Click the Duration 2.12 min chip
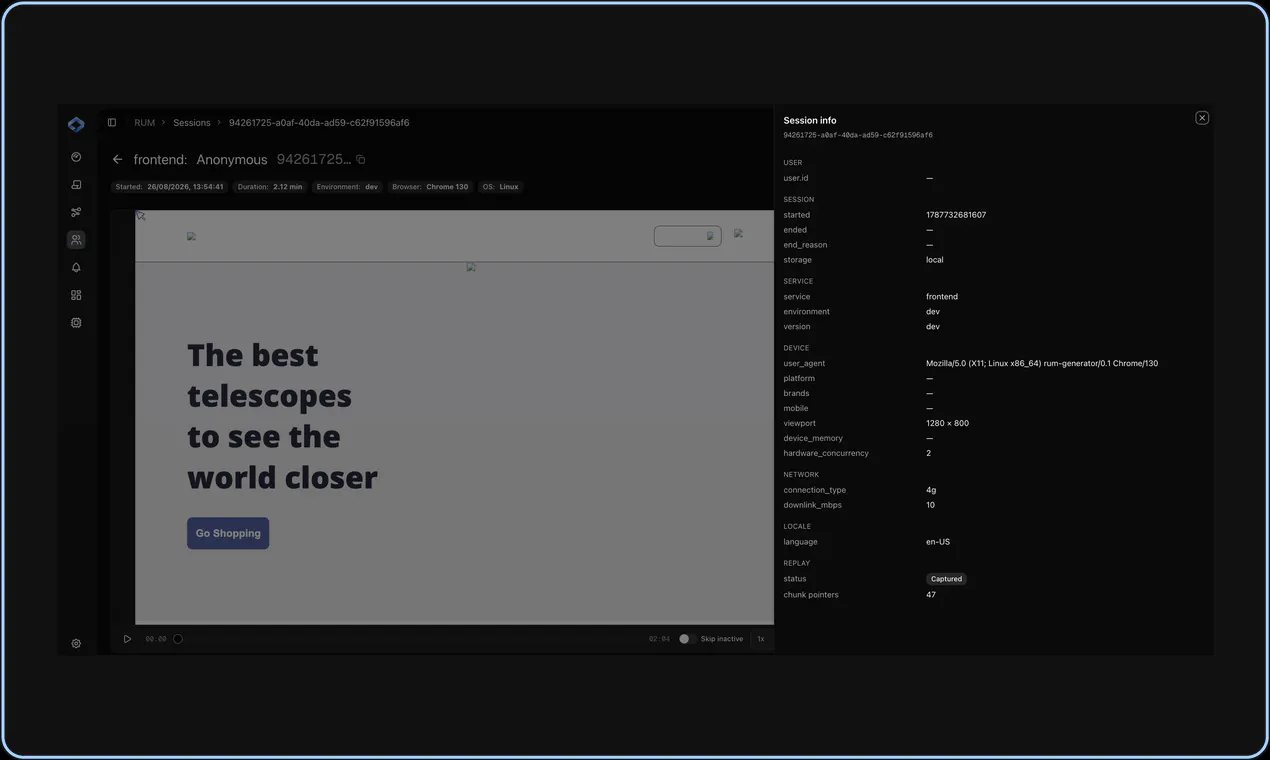The width and height of the screenshot is (1270, 760). point(271,187)
